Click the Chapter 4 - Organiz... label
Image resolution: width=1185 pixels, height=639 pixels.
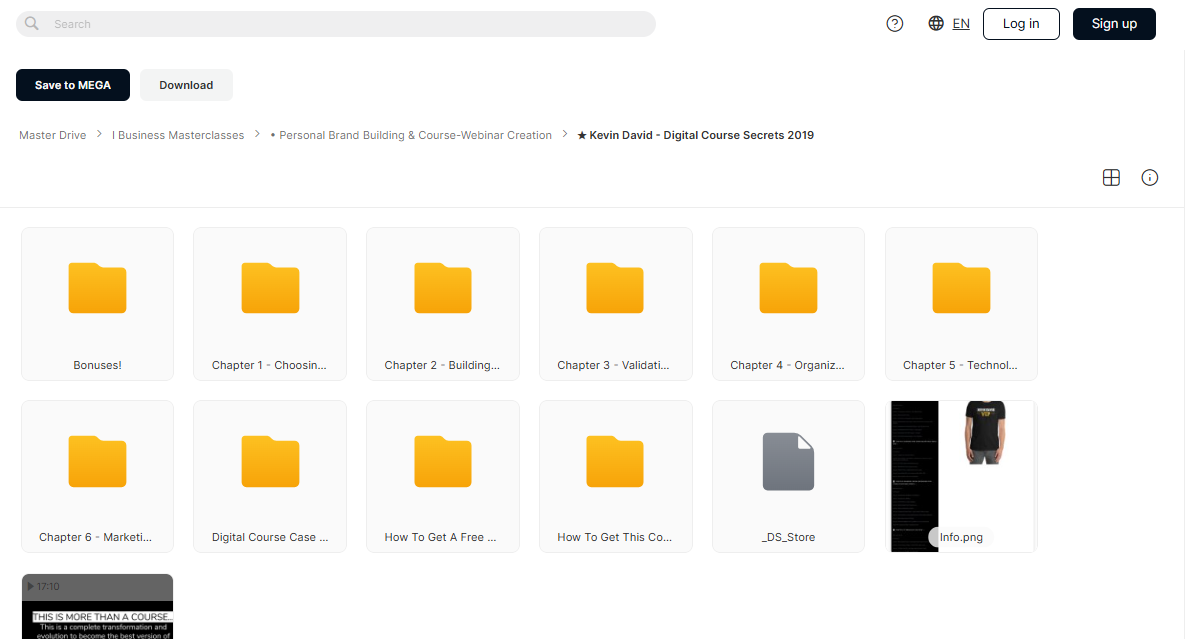tap(787, 365)
